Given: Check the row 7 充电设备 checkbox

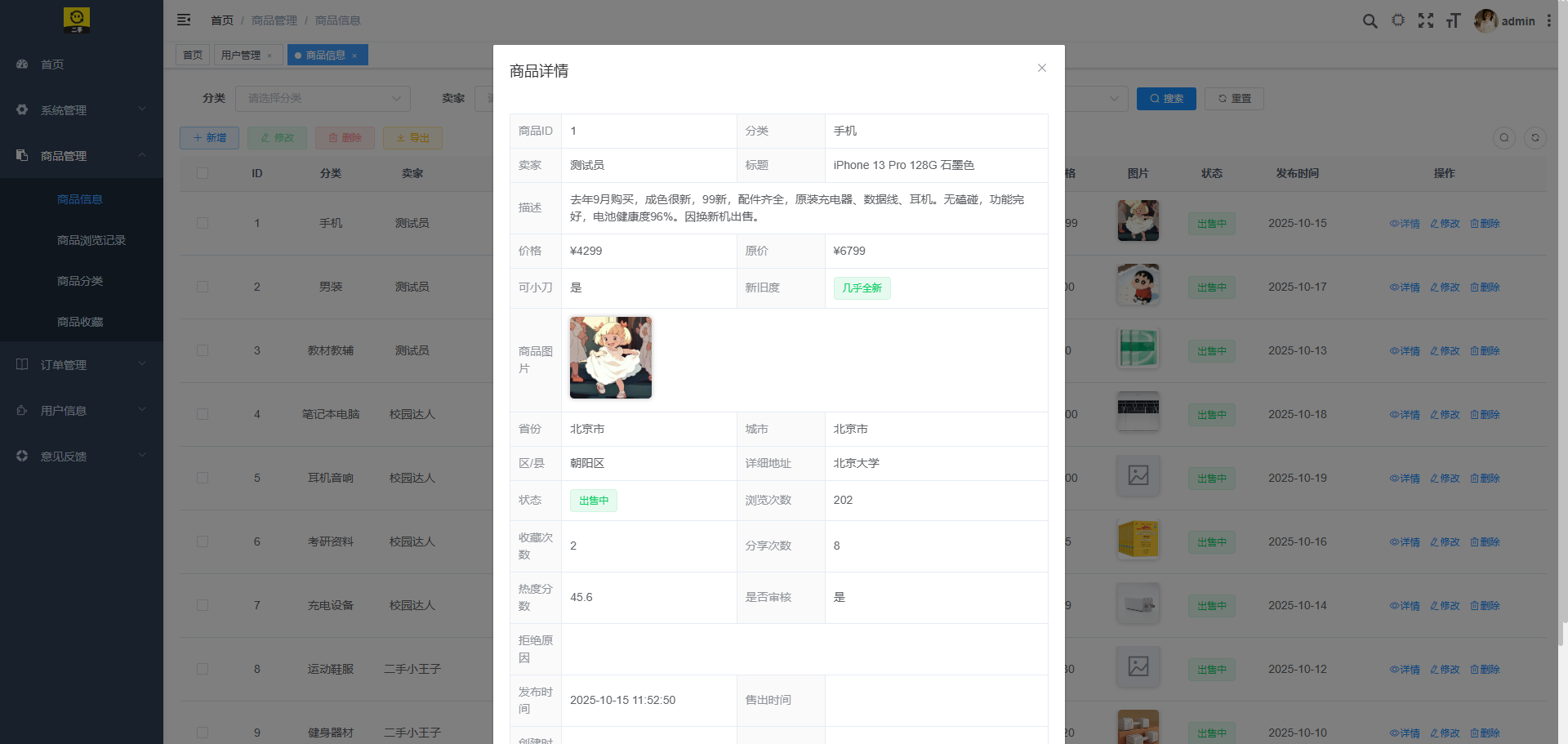Looking at the screenshot, I should click(x=203, y=605).
